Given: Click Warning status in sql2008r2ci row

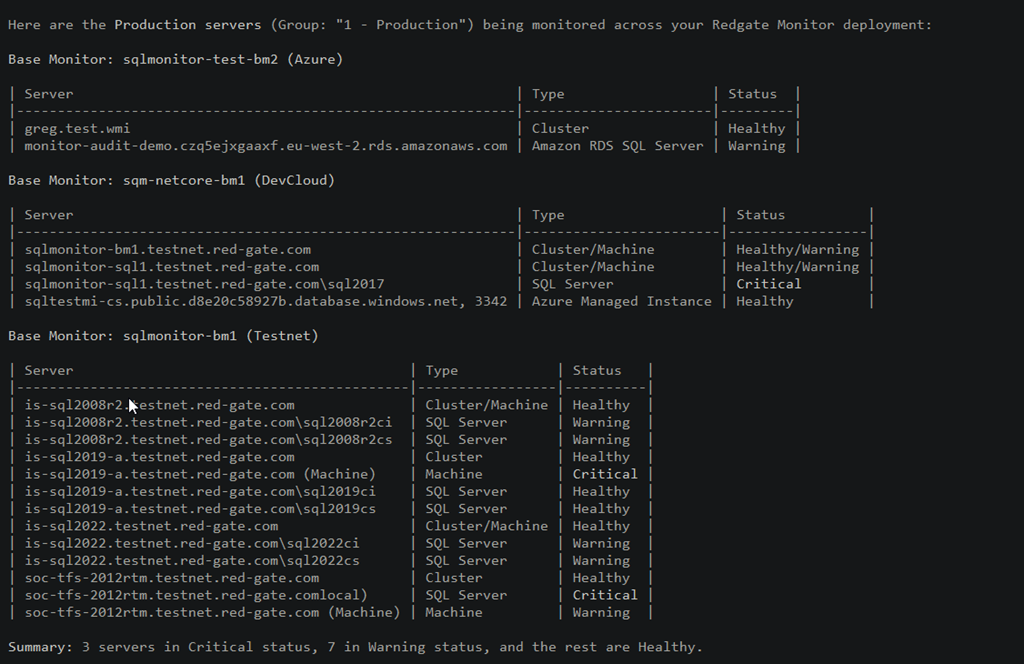Looking at the screenshot, I should (601, 422).
